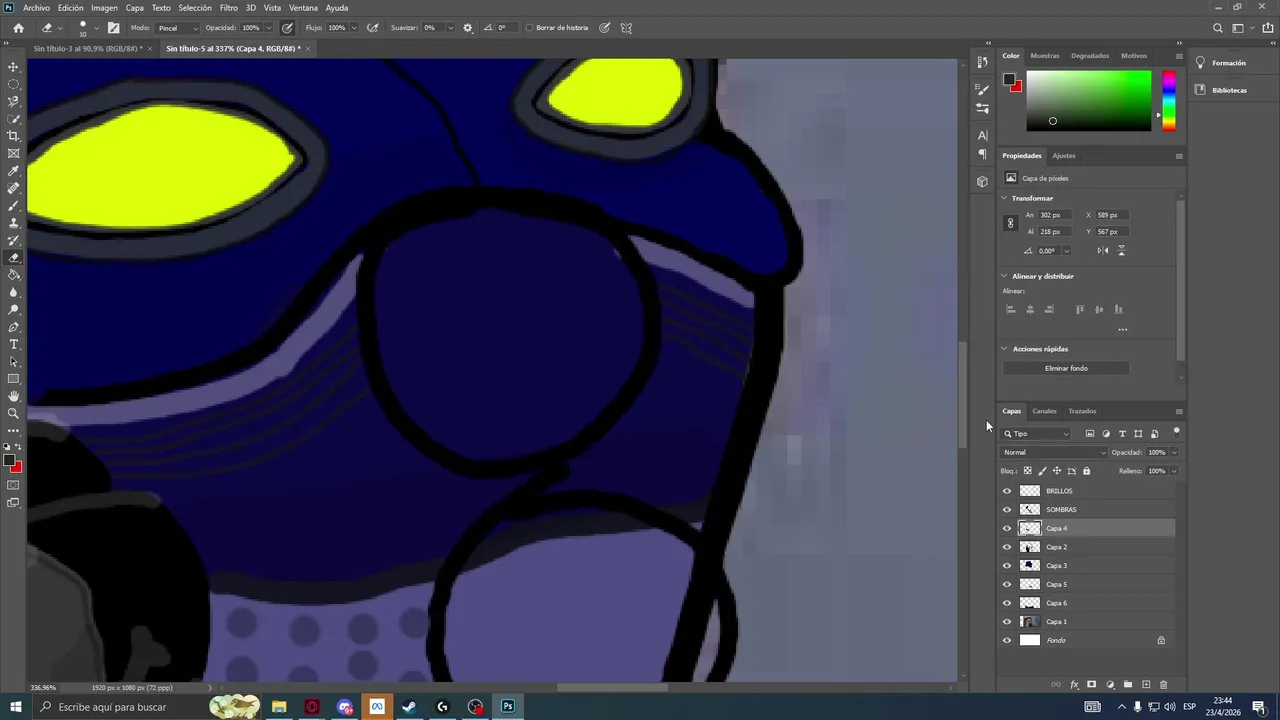Toggle visibility of Capa 2
The width and height of the screenshot is (1280, 720).
pyautogui.click(x=1007, y=547)
